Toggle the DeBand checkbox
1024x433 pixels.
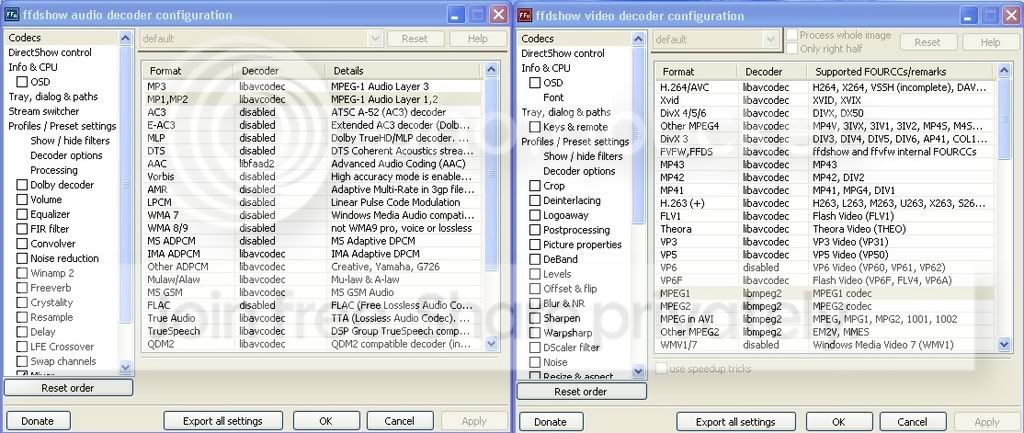[x=535, y=260]
